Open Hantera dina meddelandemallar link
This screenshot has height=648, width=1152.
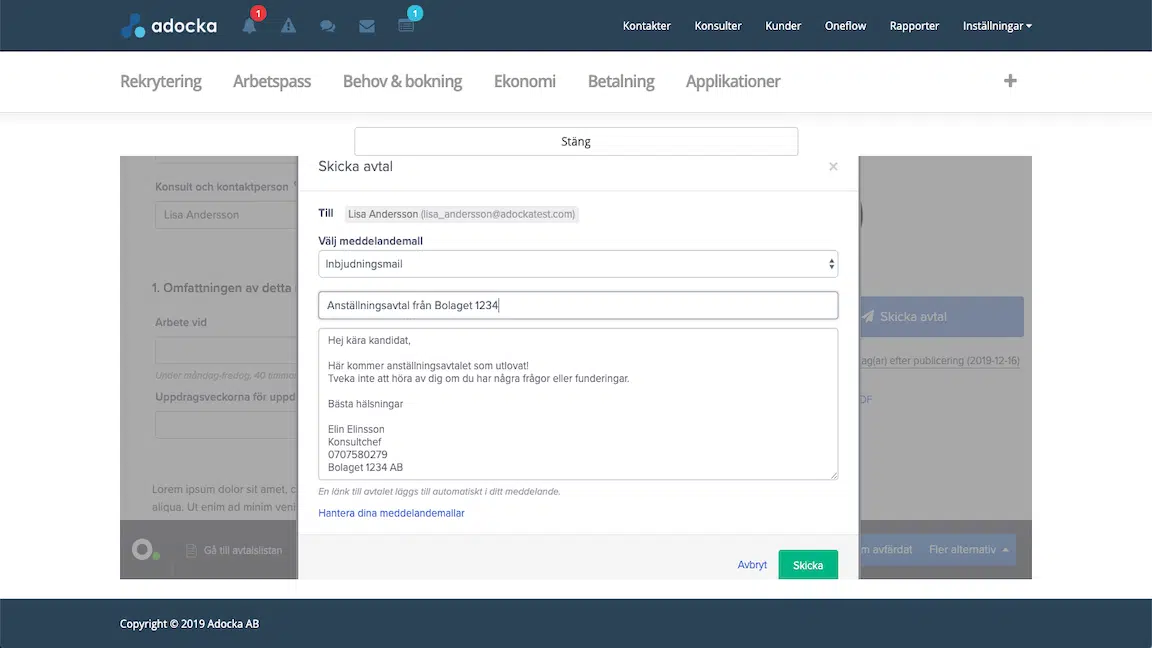[392, 513]
